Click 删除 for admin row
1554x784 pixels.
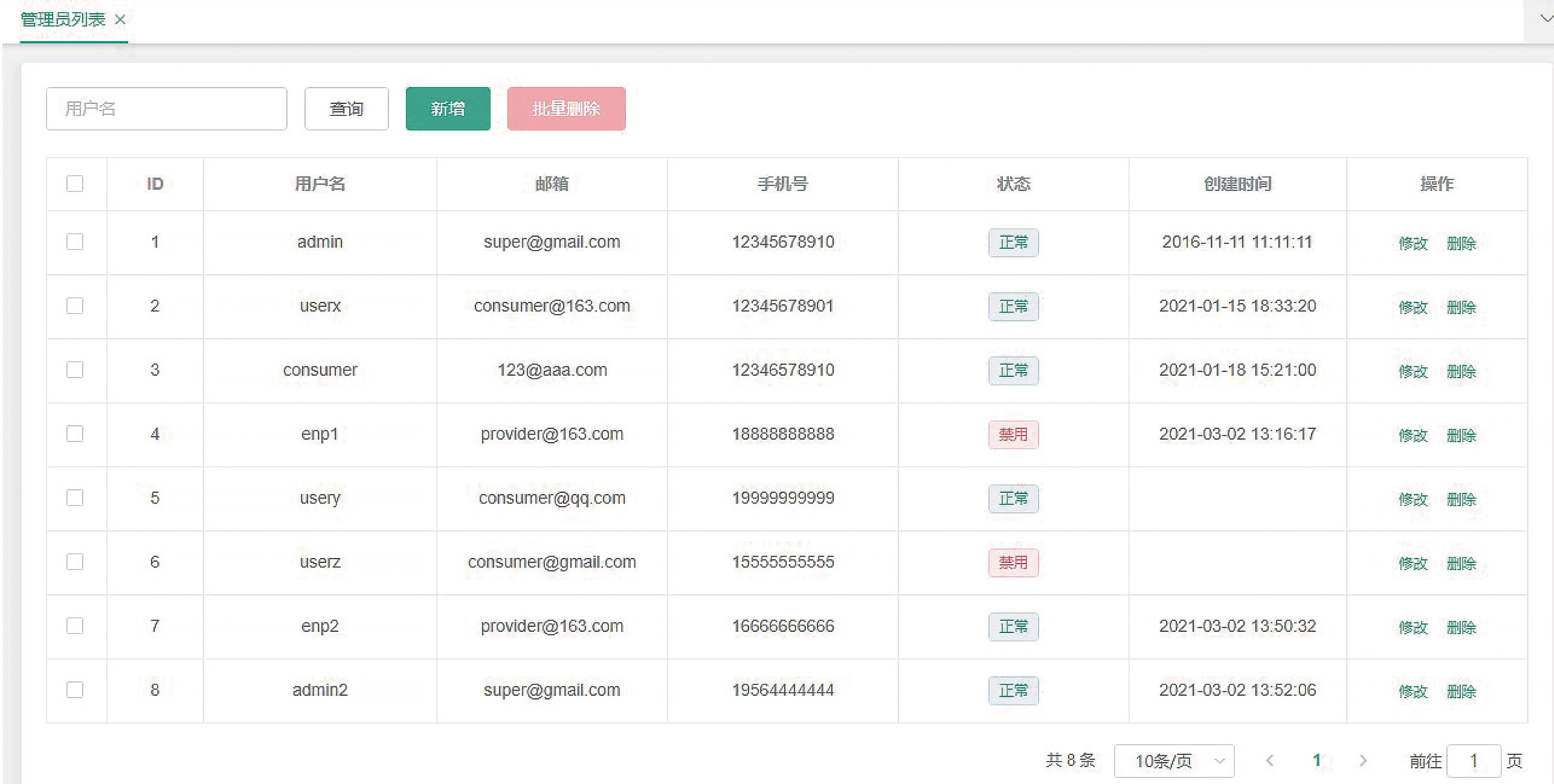[1461, 243]
